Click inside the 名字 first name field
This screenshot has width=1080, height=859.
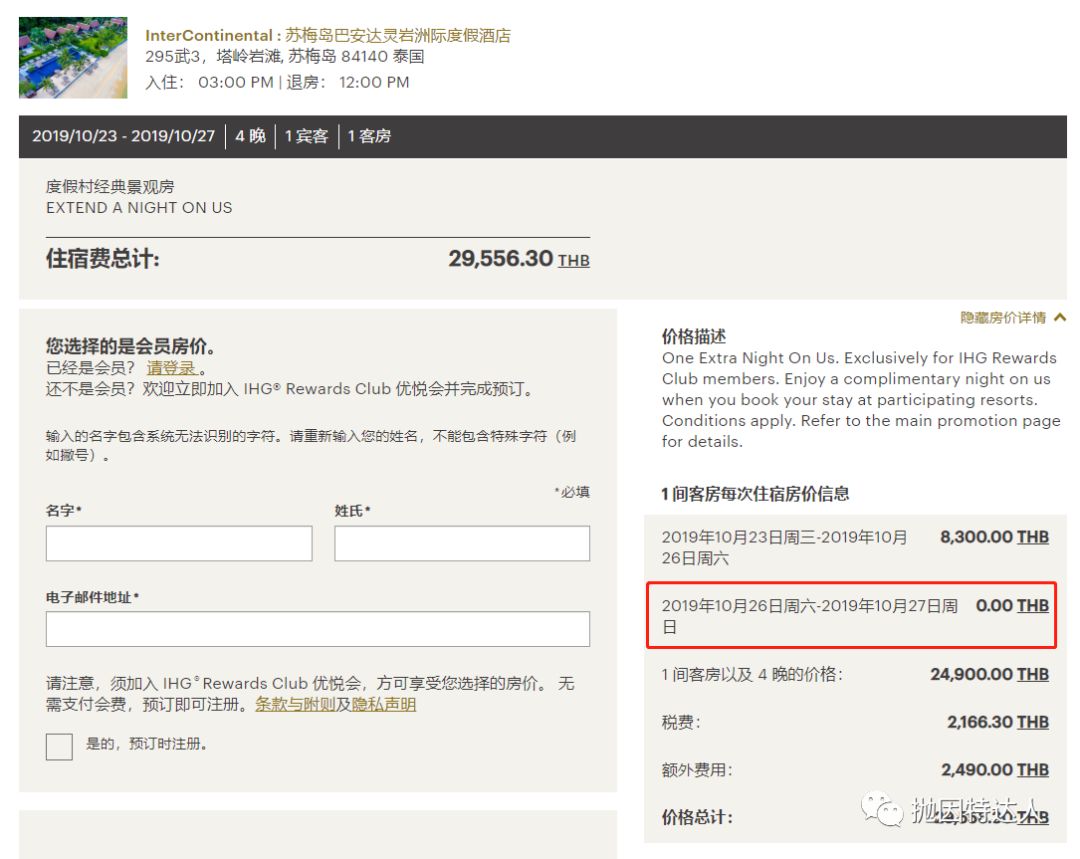point(179,544)
